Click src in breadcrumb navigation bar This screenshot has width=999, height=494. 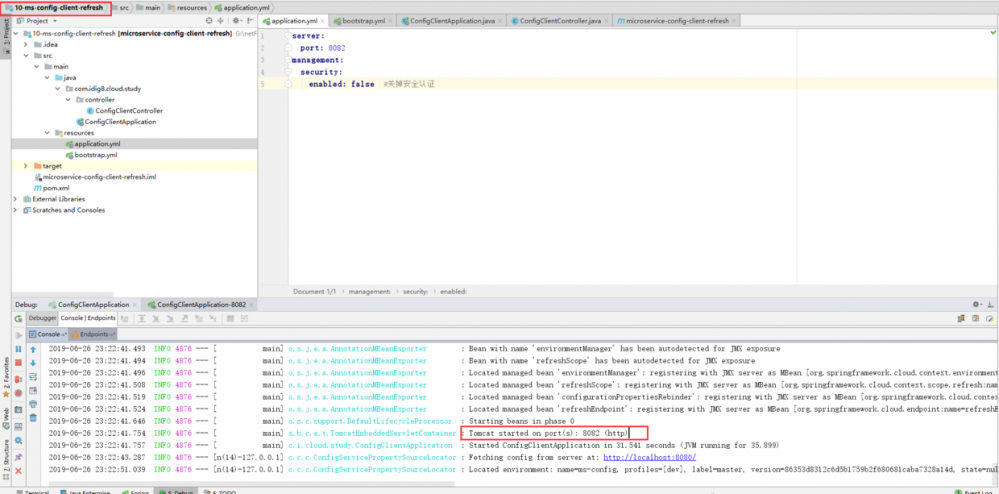point(124,8)
